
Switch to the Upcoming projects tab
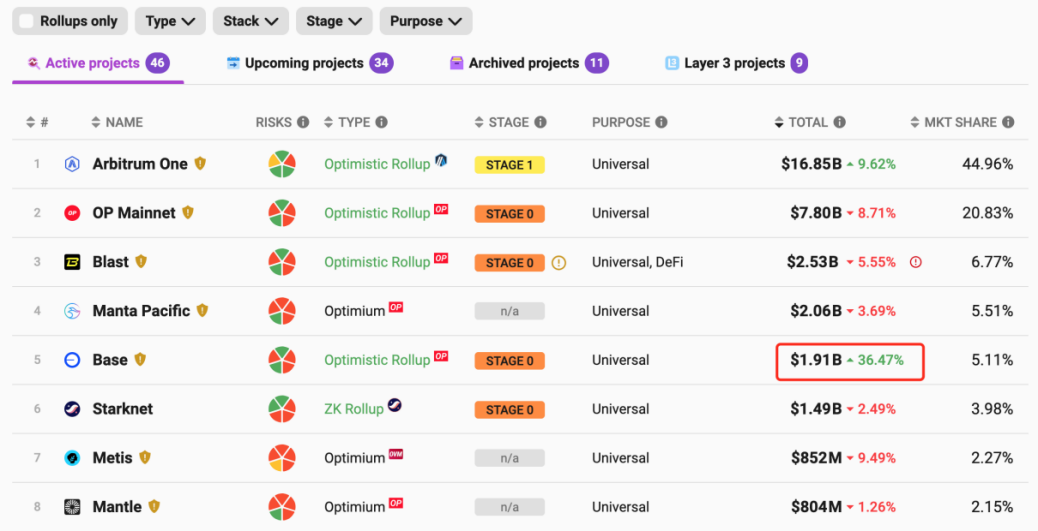tap(310, 64)
